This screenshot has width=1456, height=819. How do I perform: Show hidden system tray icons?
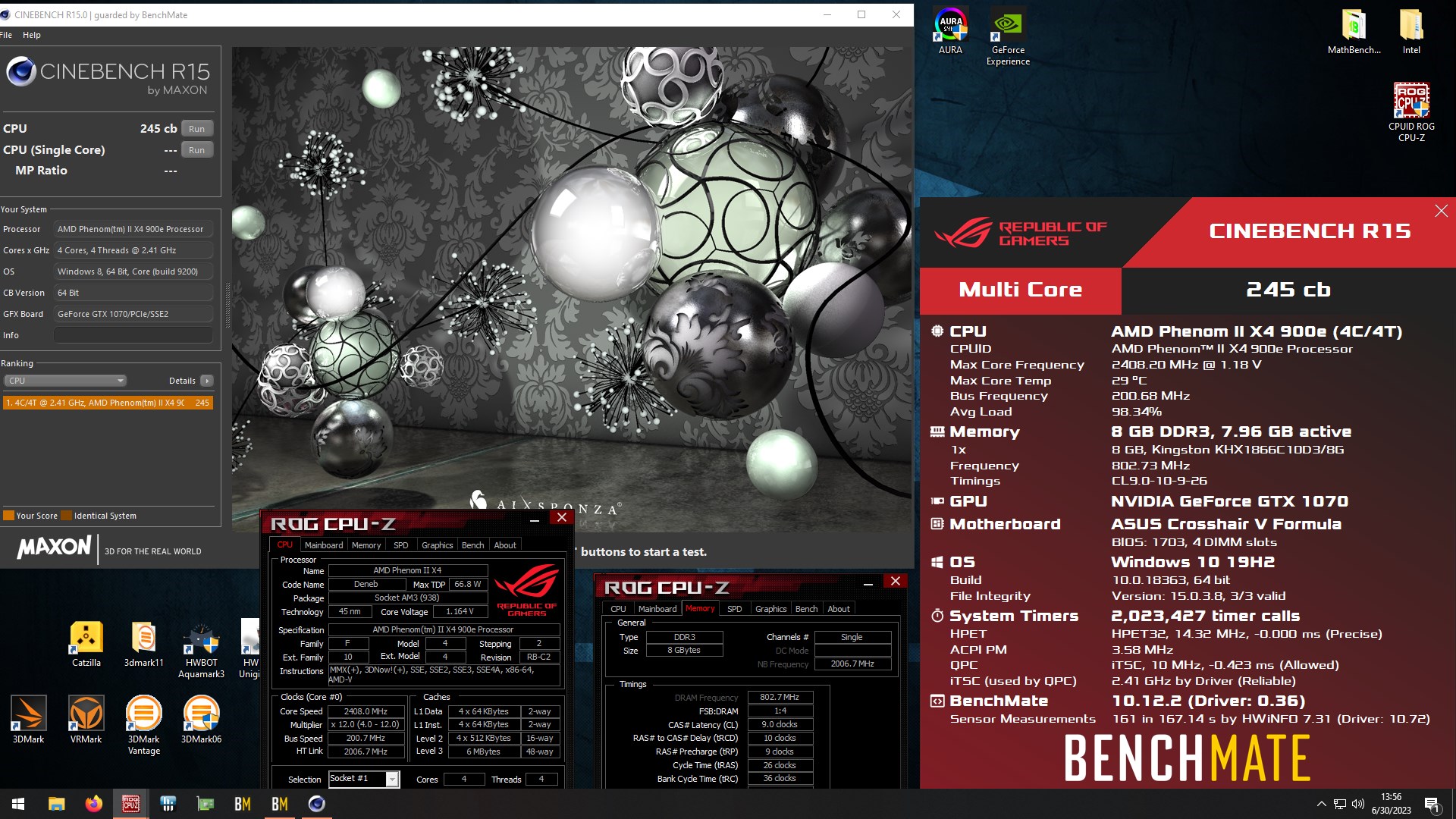(x=1321, y=804)
